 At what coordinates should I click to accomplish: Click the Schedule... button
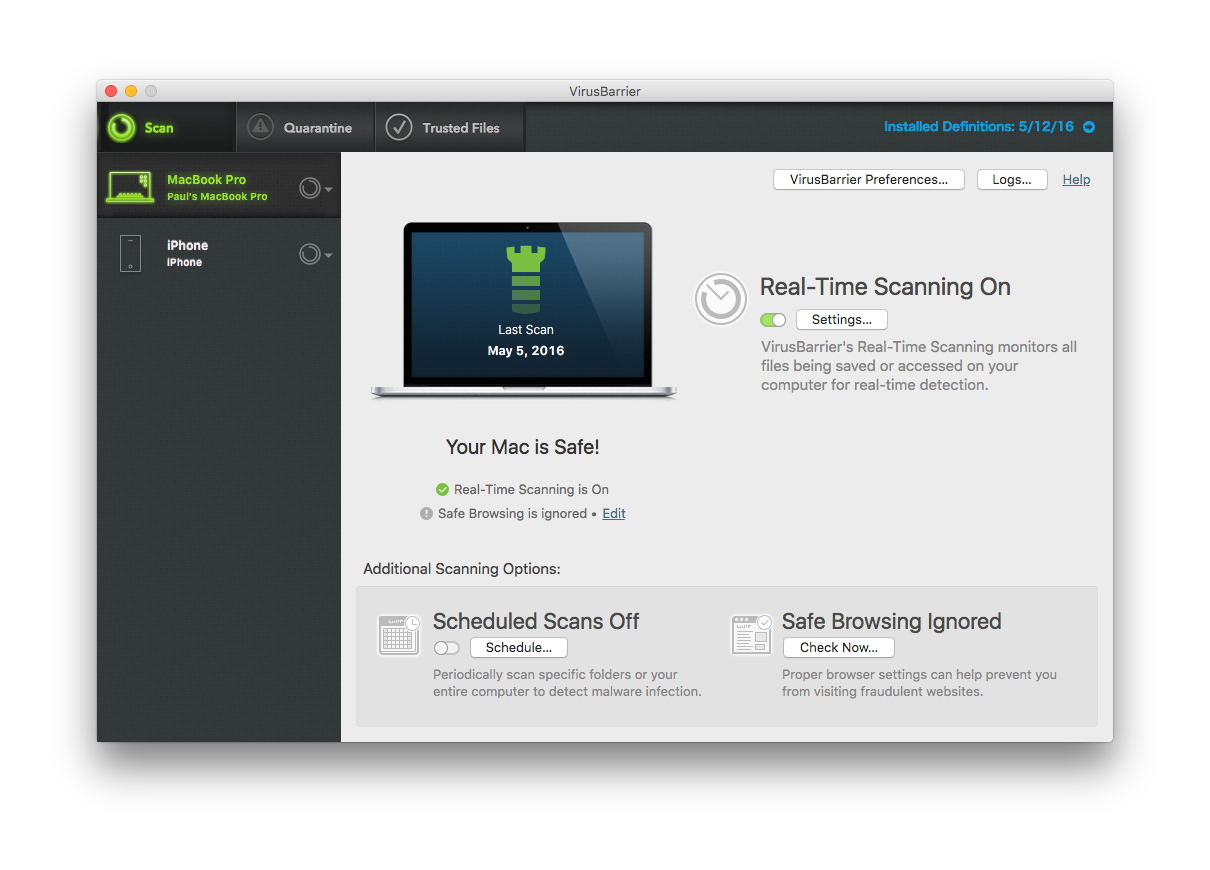[519, 648]
